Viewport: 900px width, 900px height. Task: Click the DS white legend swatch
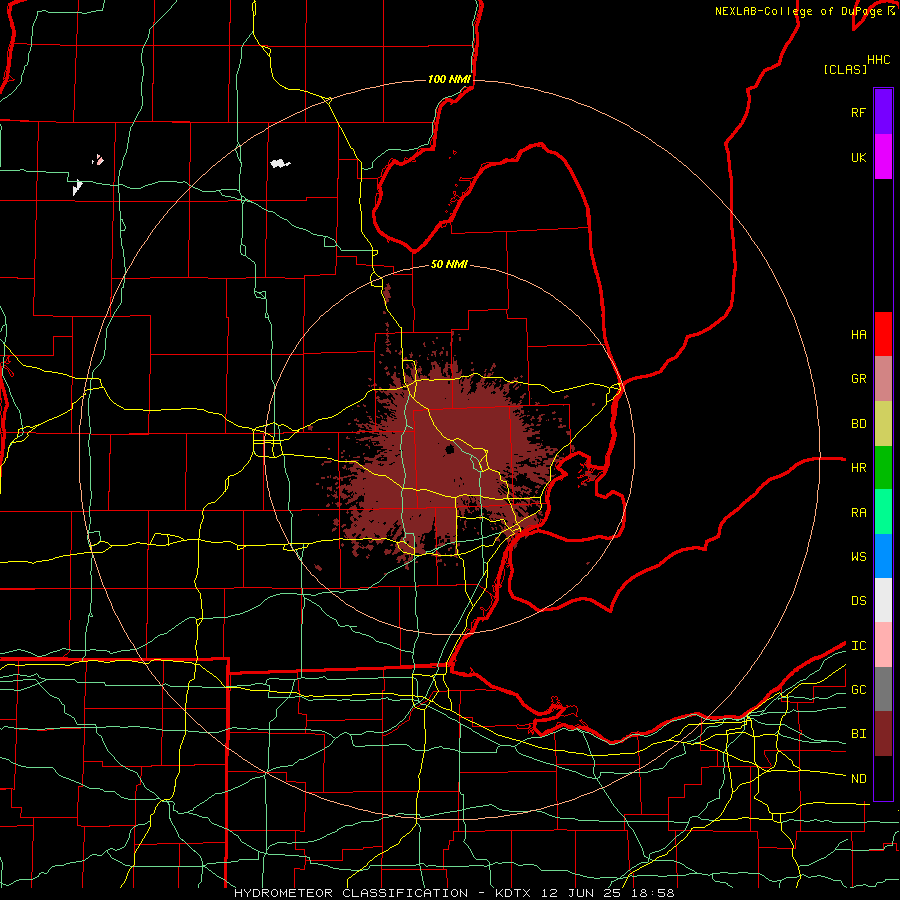(883, 600)
